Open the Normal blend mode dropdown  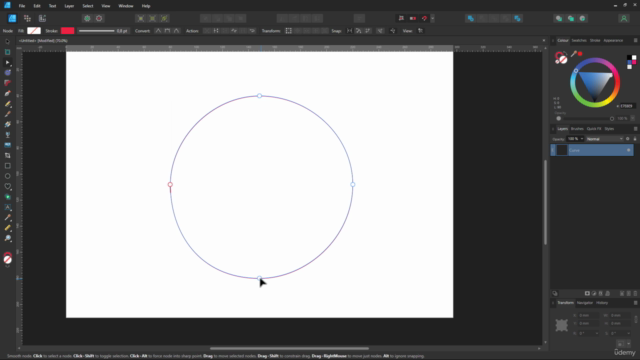coord(604,139)
